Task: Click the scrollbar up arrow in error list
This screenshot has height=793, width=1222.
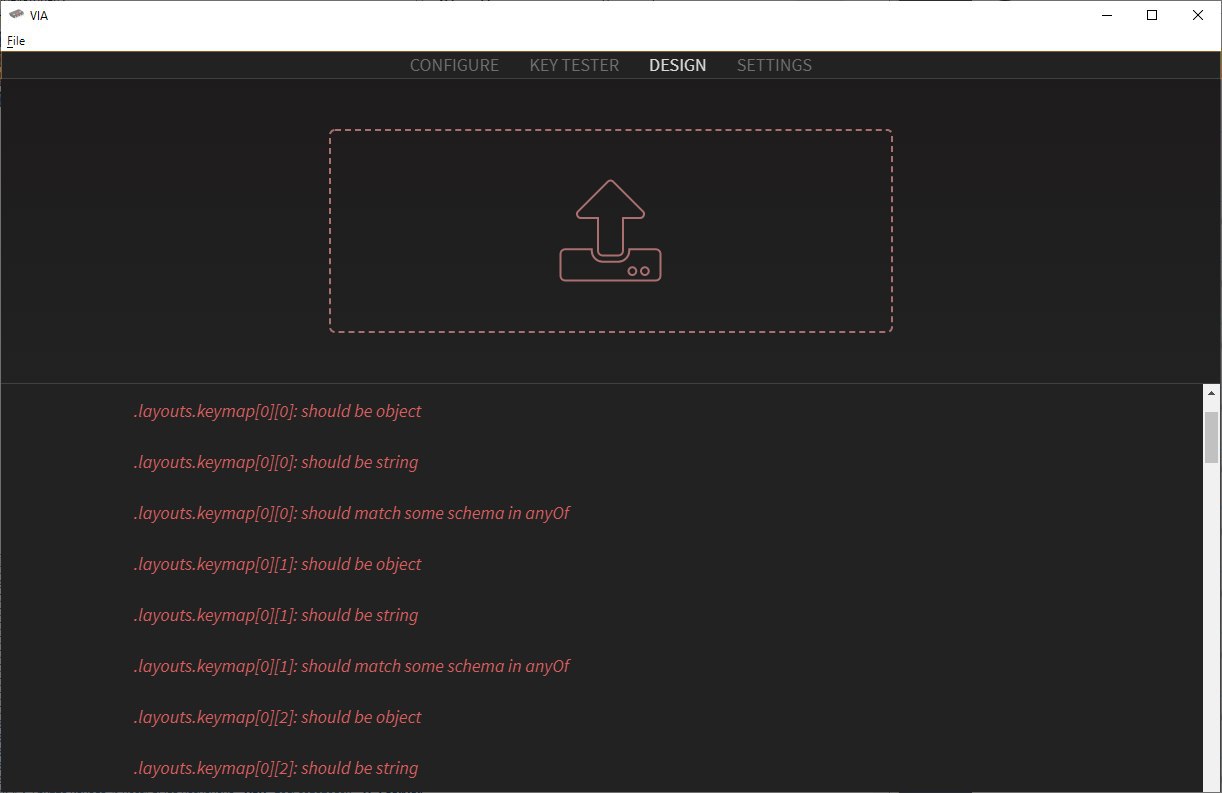Action: 1211,393
